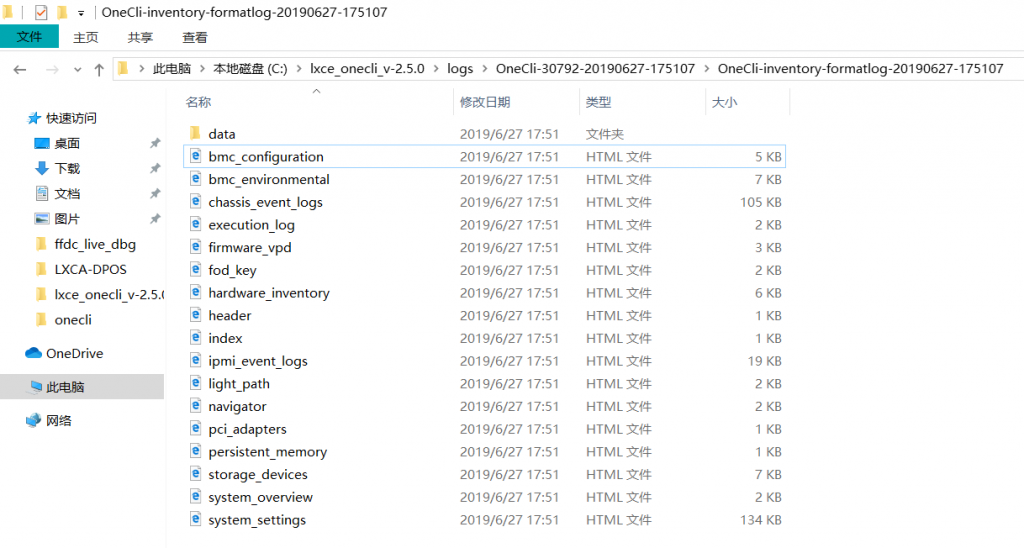
Task: Click the Desktop (桌面) icon in sidebar
Action: [42, 143]
